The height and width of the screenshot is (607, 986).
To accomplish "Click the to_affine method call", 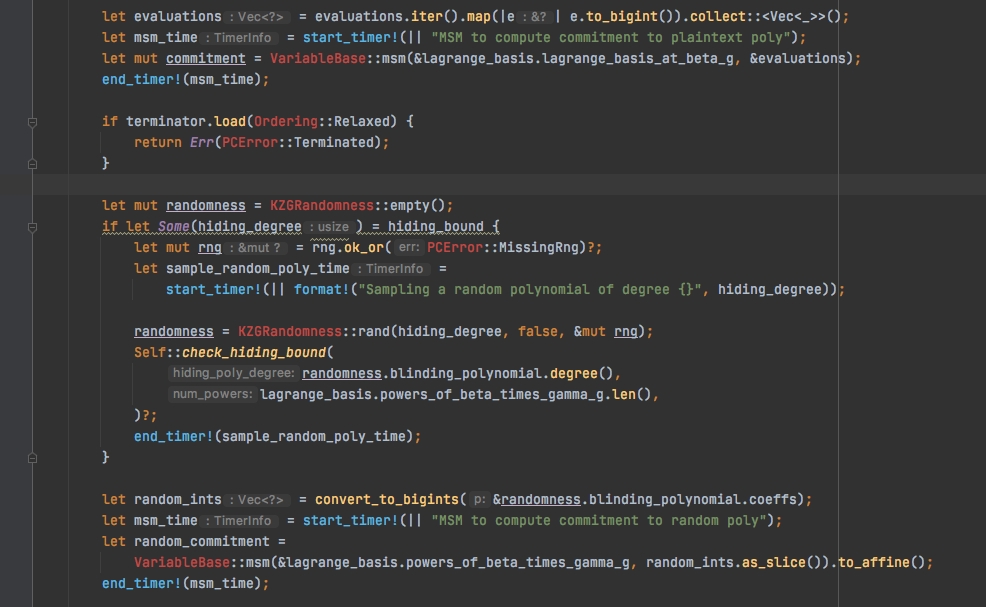I will 874,562.
